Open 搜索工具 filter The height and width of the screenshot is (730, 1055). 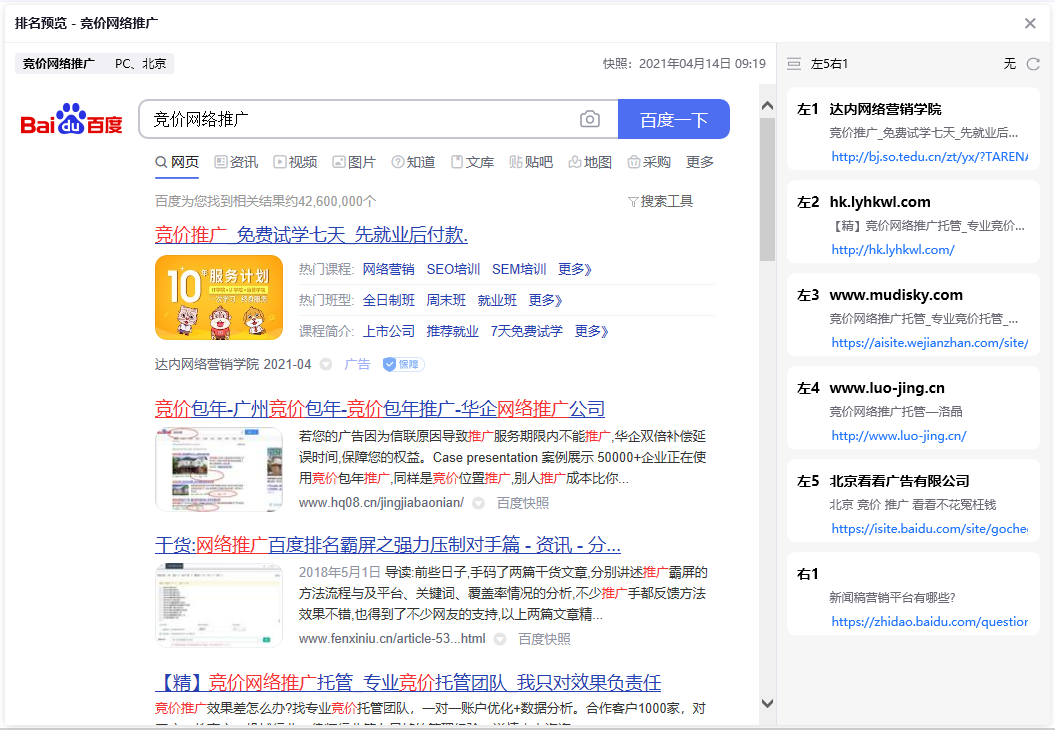[x=660, y=201]
